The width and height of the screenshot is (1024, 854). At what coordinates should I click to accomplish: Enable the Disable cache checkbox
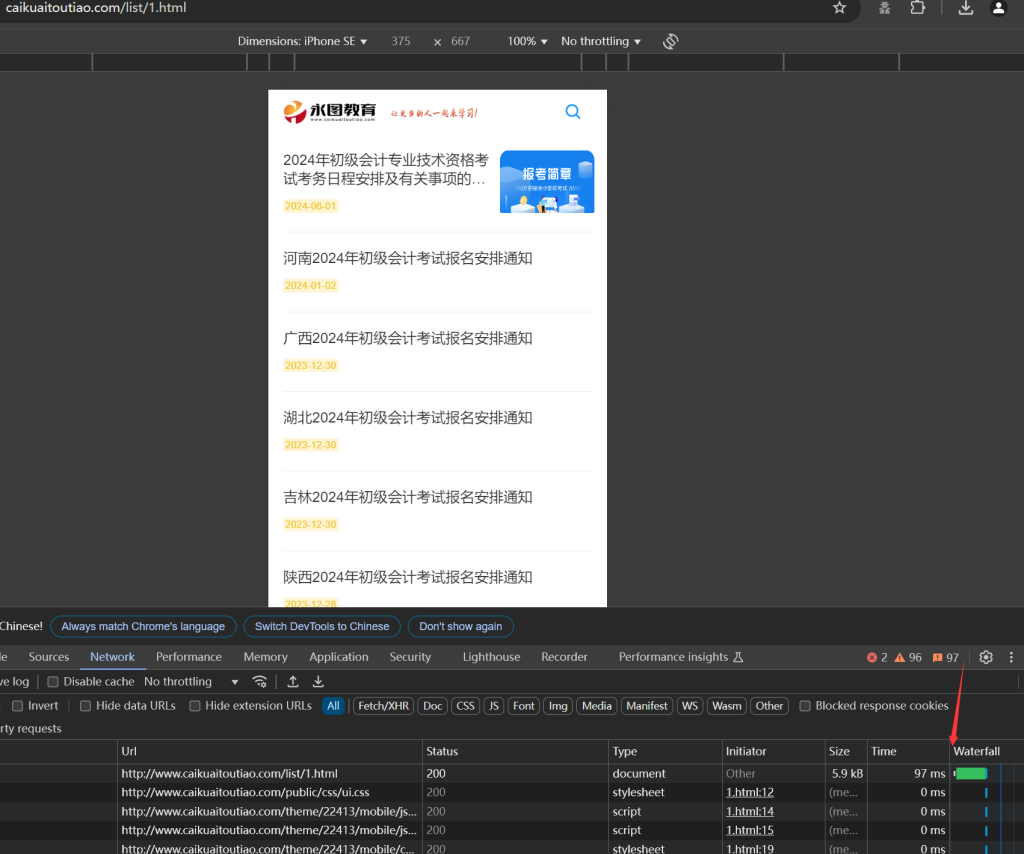click(53, 682)
